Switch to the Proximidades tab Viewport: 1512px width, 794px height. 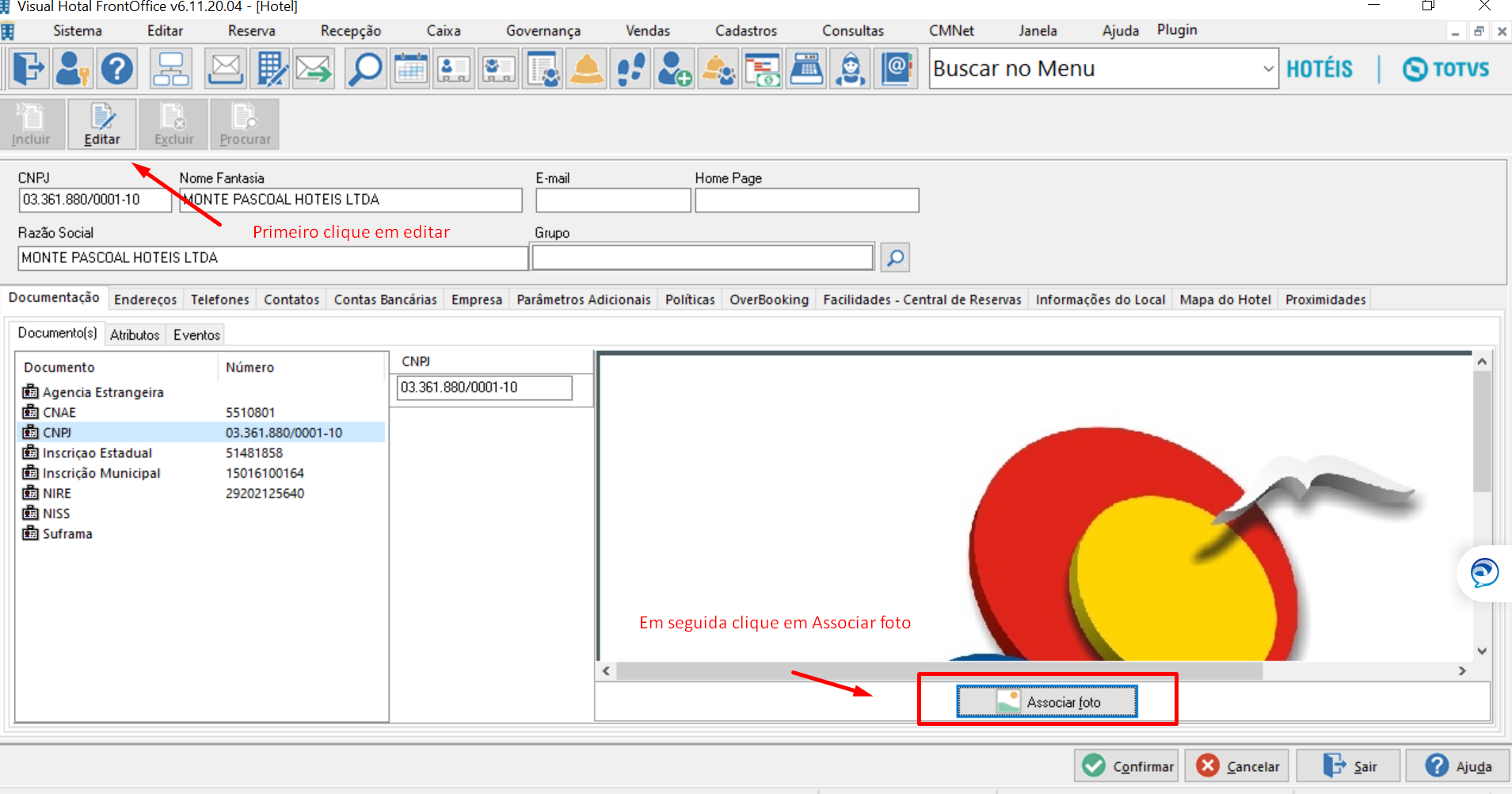point(1326,300)
